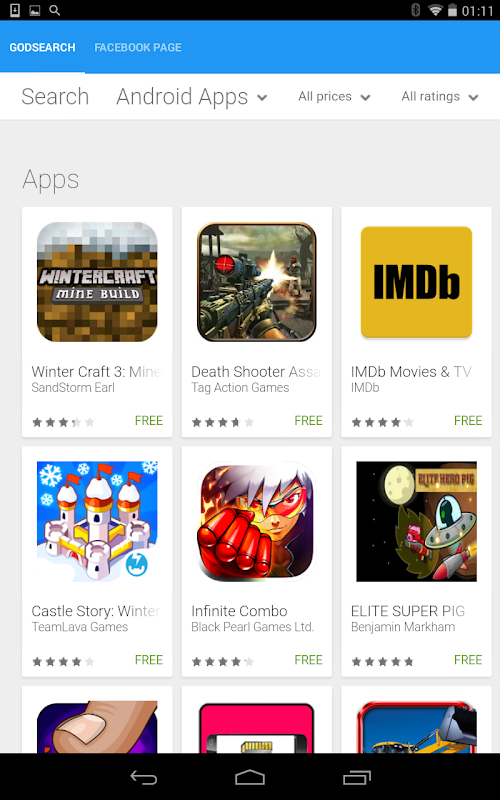Switch to the FACEBOOK PAGE tab
The width and height of the screenshot is (500, 800).
[138, 47]
